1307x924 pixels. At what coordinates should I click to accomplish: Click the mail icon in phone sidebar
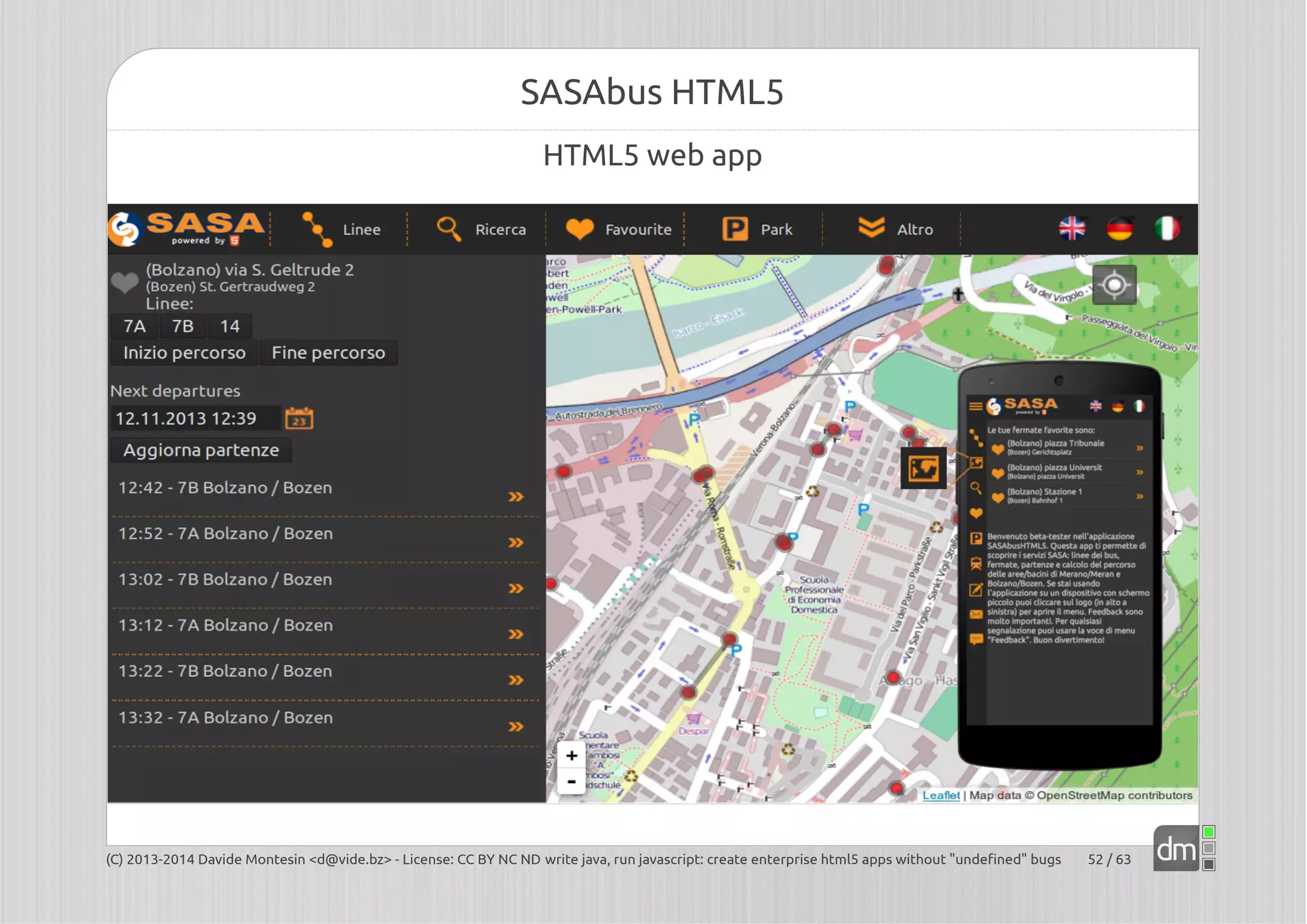coord(976,614)
